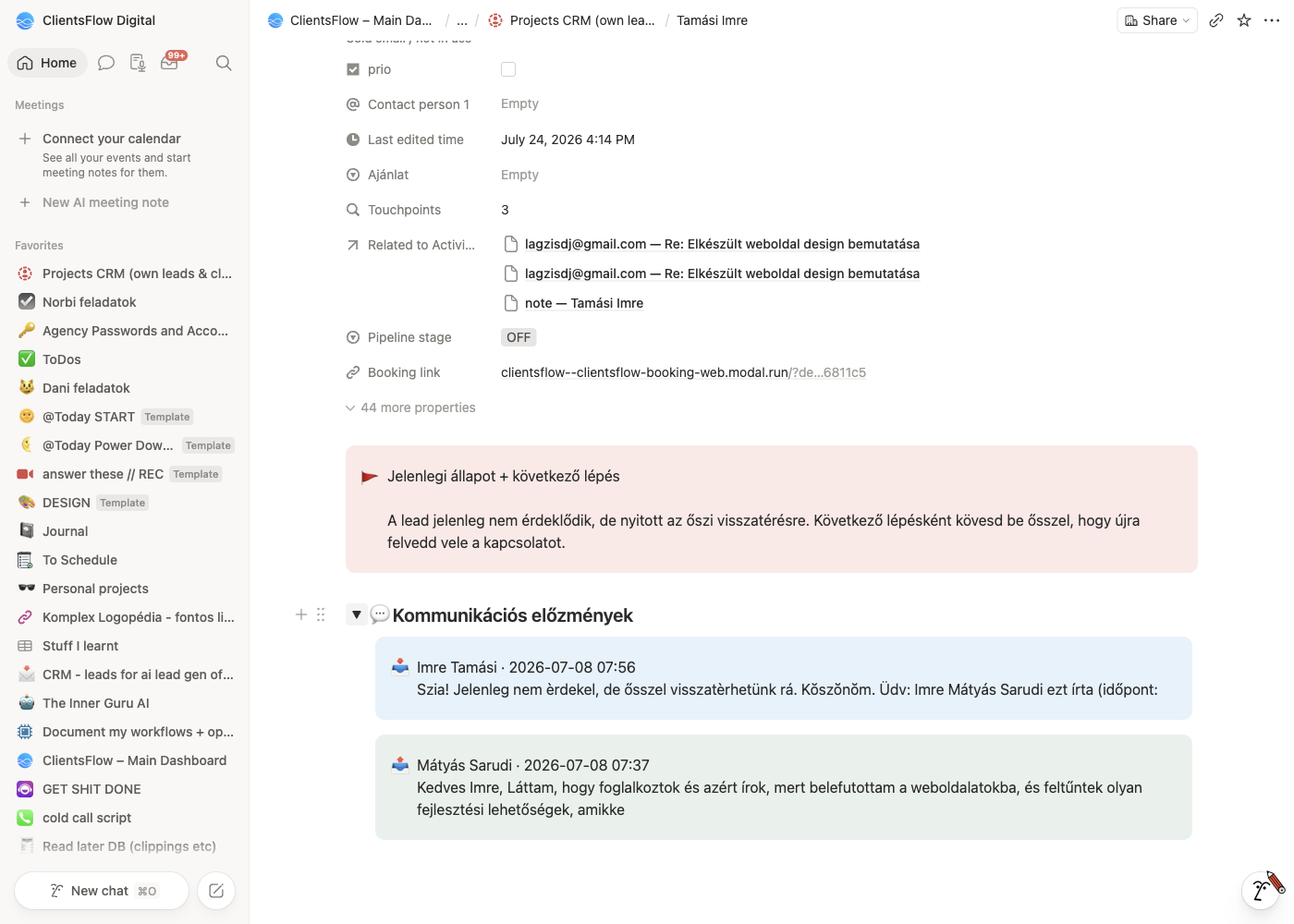Open the @Today START template
This screenshot has height=924, width=1294.
(x=125, y=417)
